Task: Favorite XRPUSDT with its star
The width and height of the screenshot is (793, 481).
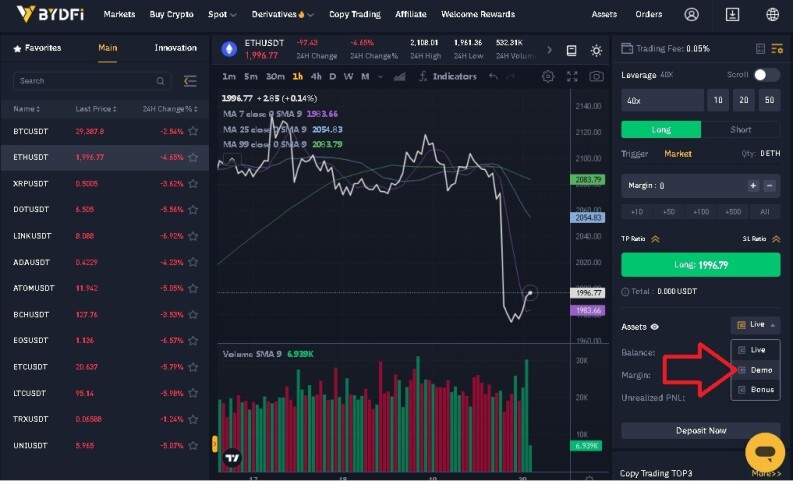Action: click(x=193, y=184)
